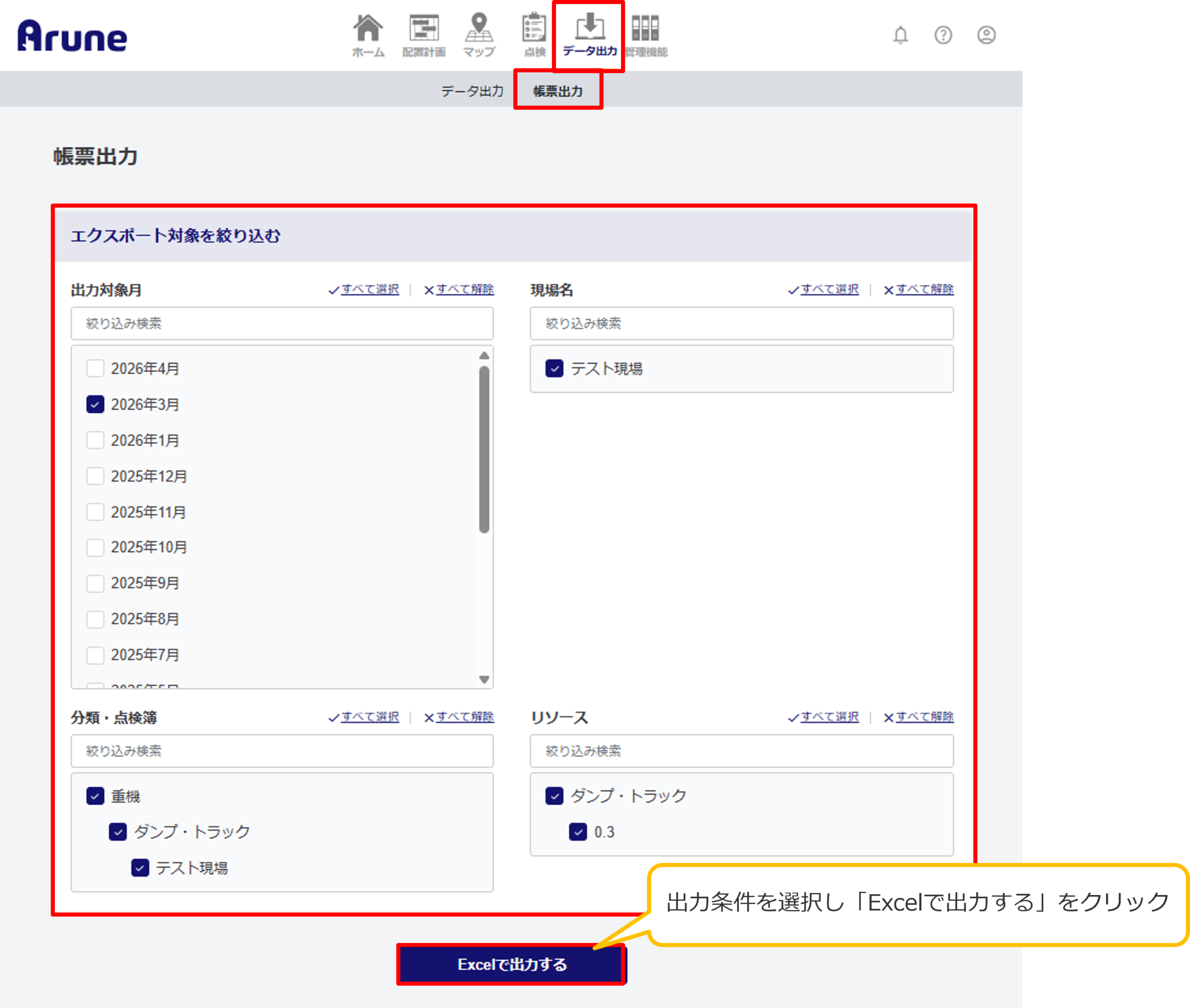Switch to the 帳票出力 sub-tab
The image size is (1190, 1008).
coord(558,91)
